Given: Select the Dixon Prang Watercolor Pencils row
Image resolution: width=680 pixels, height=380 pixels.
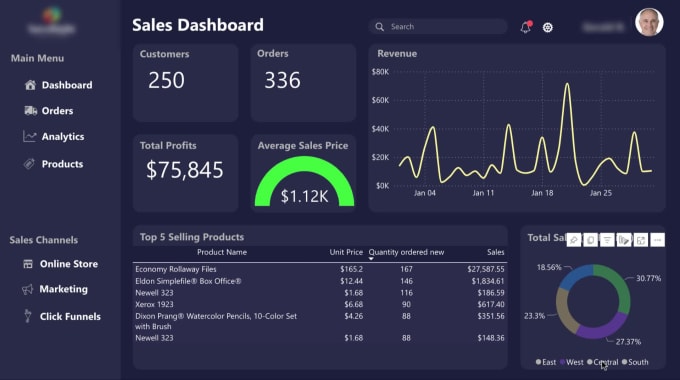Looking at the screenshot, I should tap(320, 321).
